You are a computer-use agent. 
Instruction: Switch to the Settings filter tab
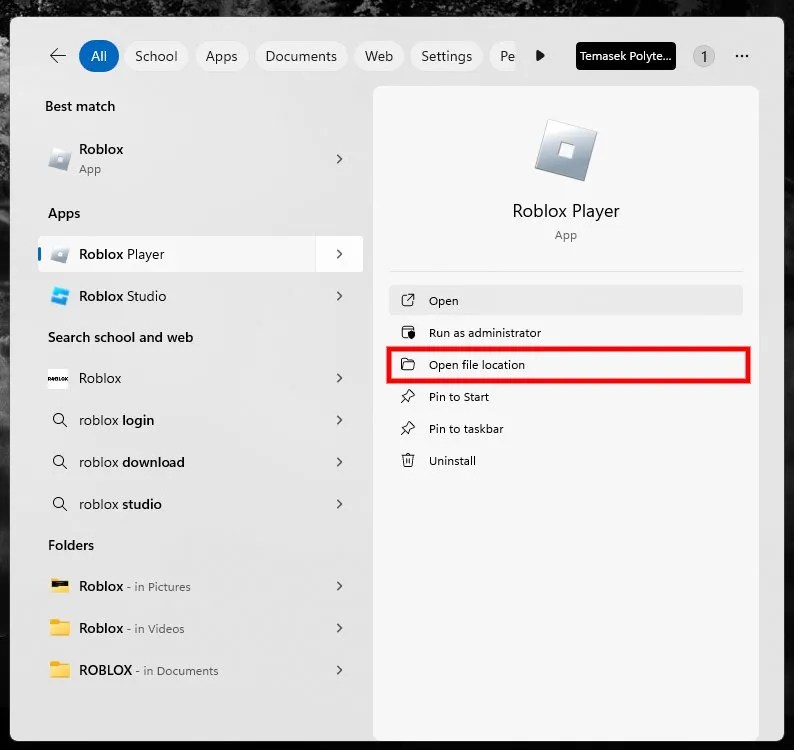[447, 56]
